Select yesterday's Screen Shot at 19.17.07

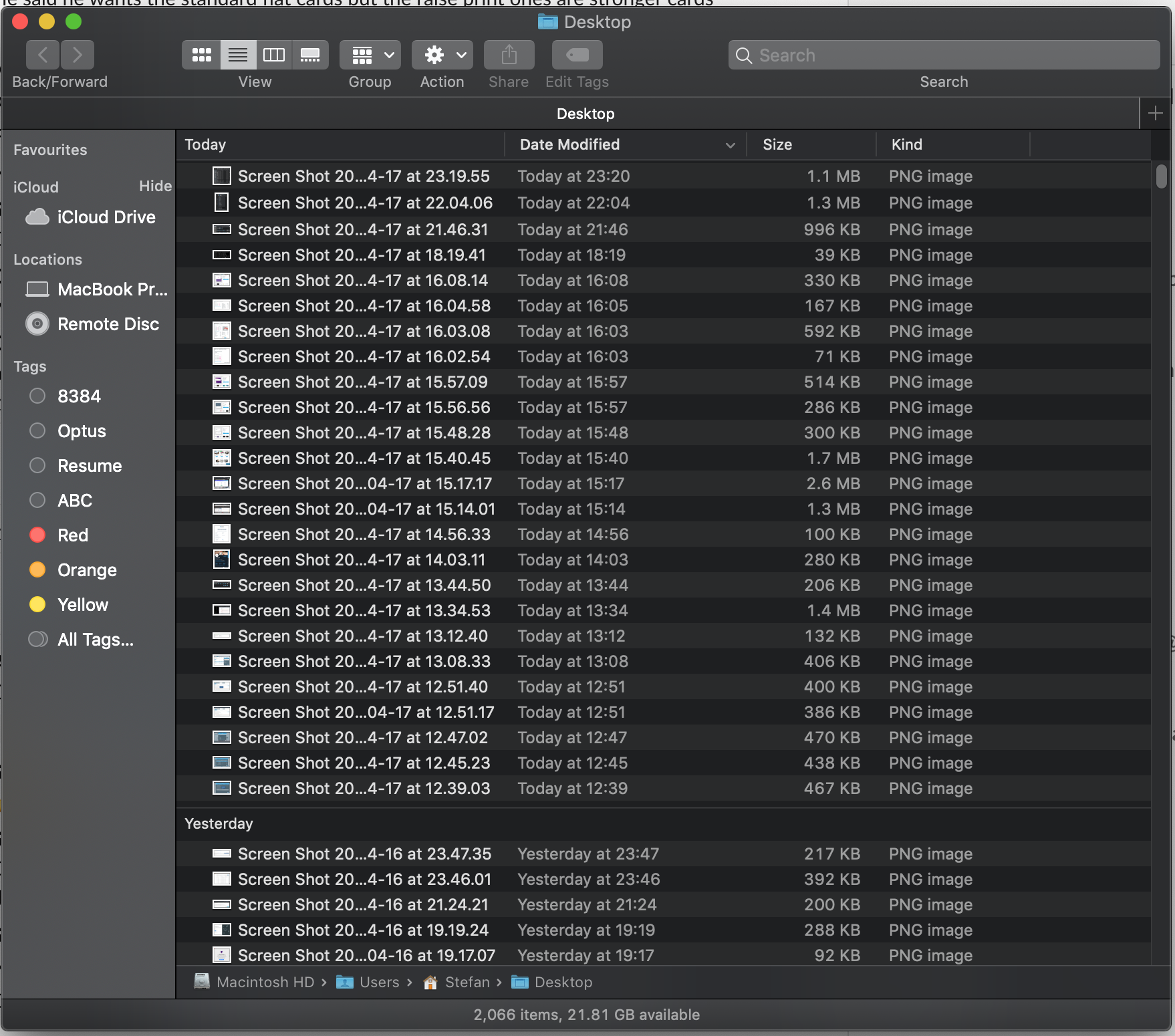coord(663,955)
